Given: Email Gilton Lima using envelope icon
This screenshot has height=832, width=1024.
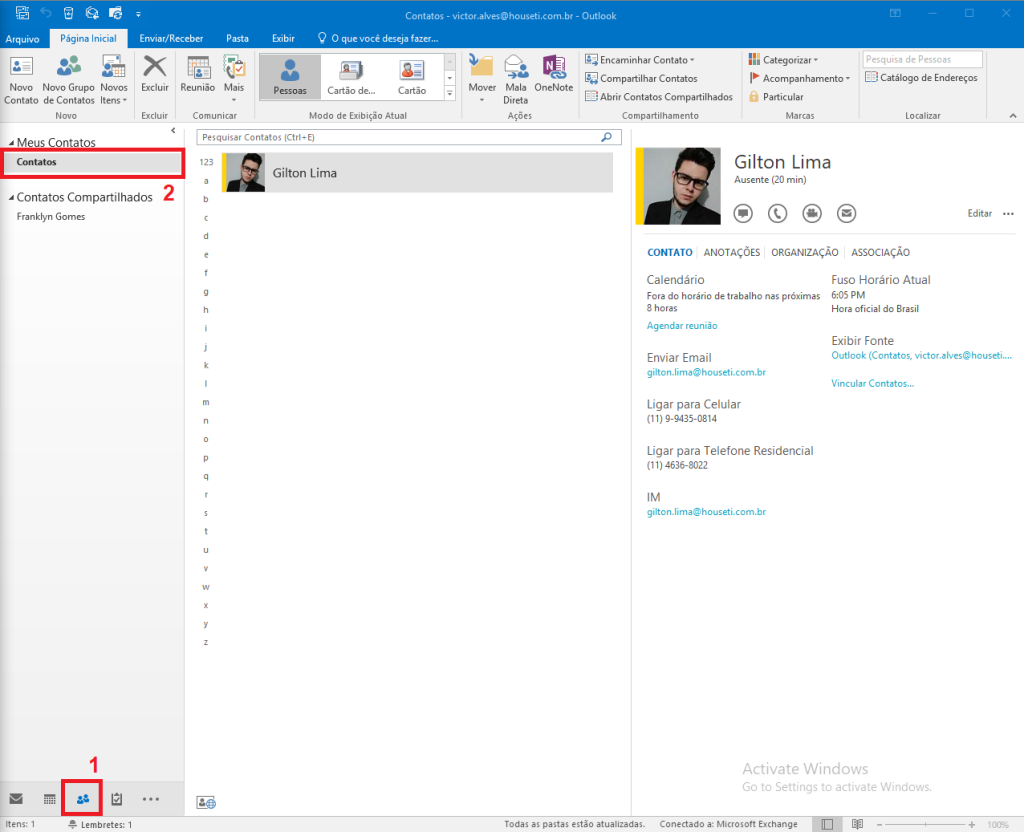Looking at the screenshot, I should pos(846,214).
